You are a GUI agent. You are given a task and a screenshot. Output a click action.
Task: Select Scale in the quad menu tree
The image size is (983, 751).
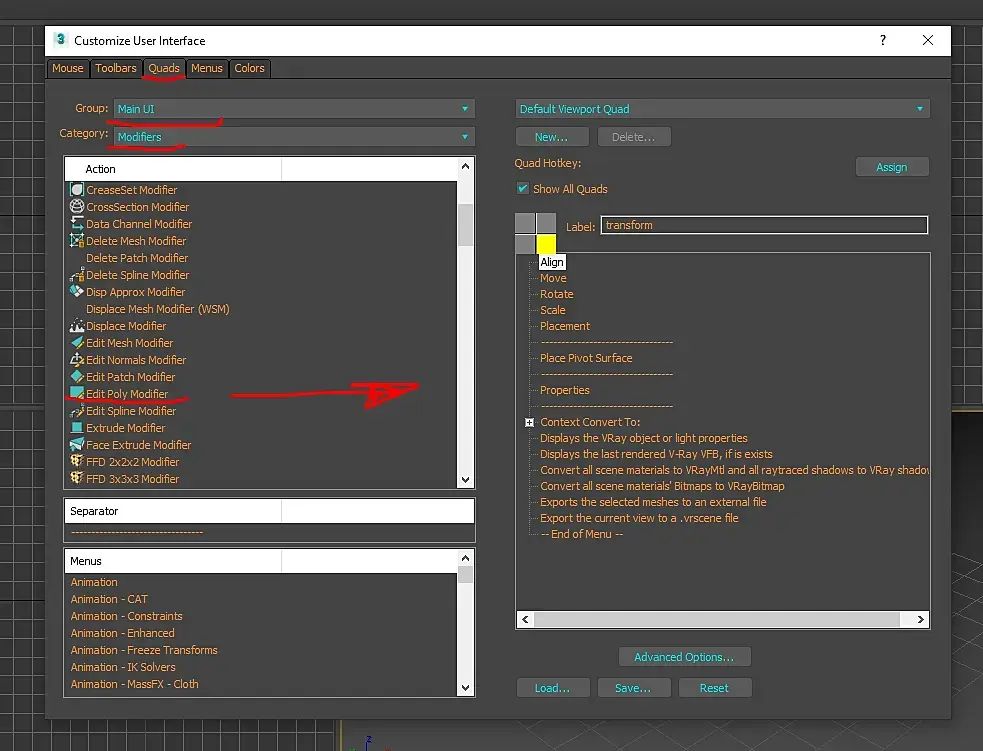pyautogui.click(x=552, y=310)
